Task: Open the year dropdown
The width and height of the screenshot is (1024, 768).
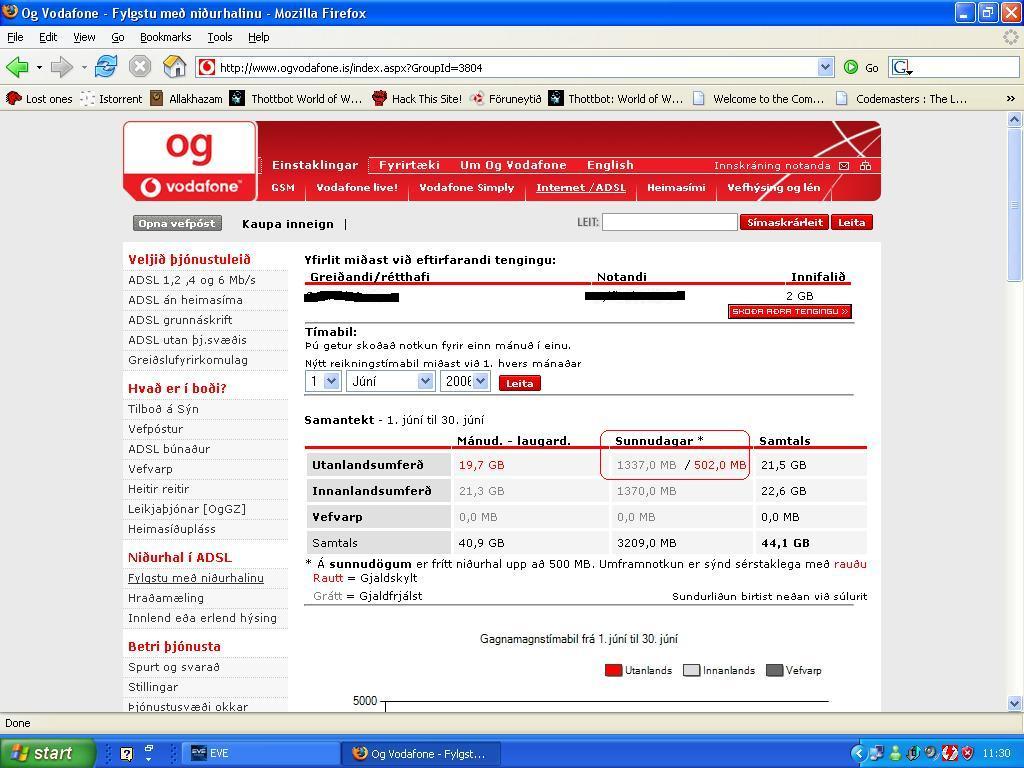Action: (465, 381)
